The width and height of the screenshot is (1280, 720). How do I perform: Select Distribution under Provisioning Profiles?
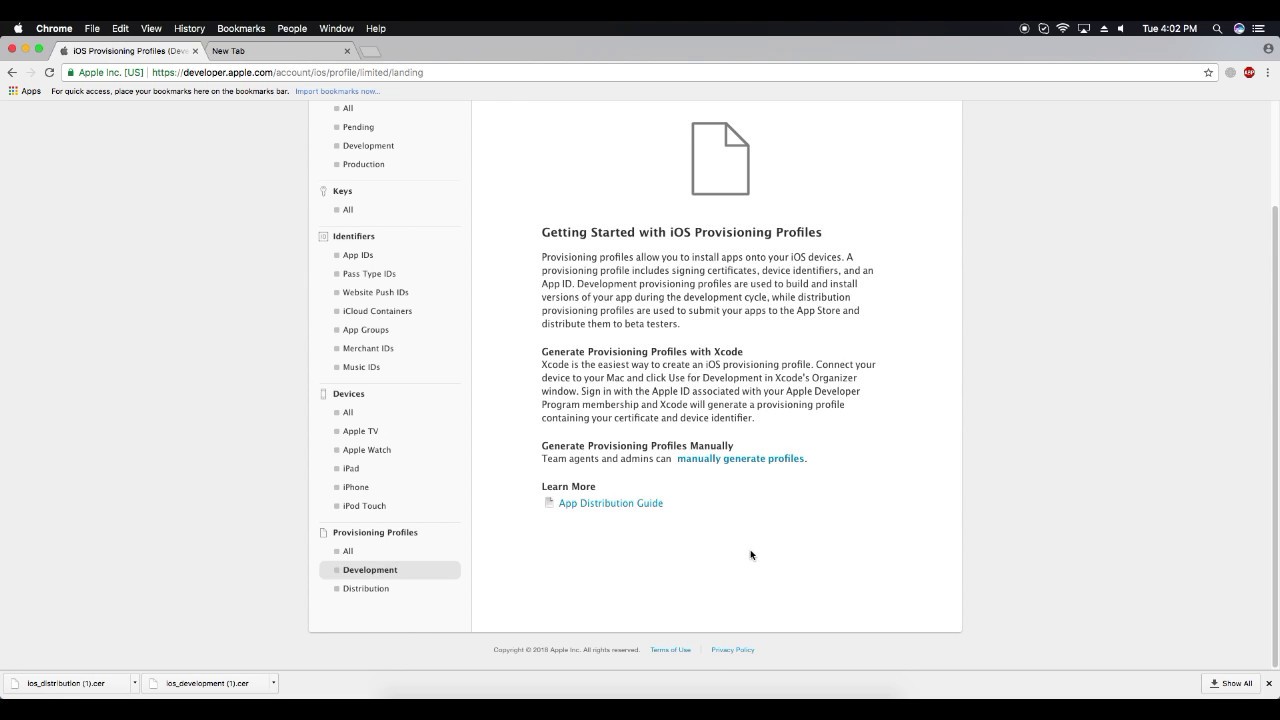pyautogui.click(x=366, y=589)
